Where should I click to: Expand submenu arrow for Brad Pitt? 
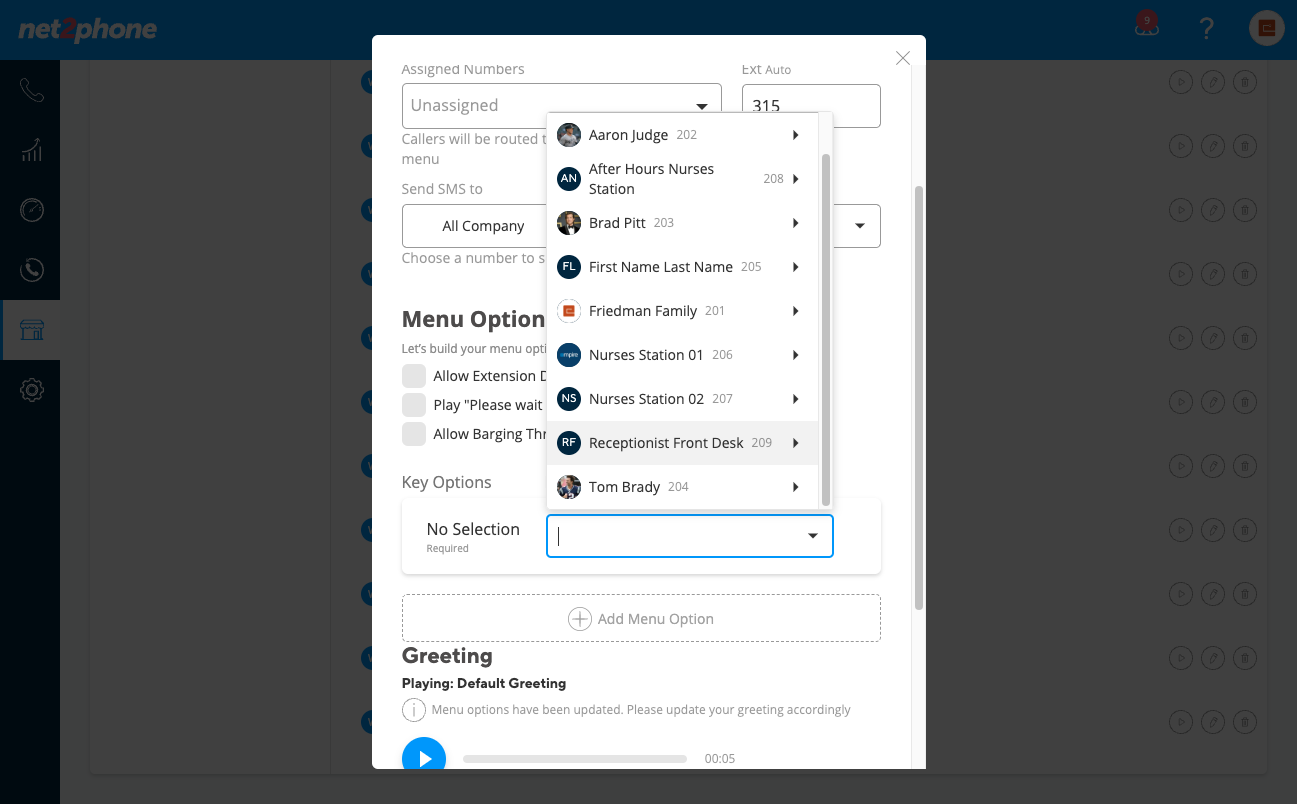[x=795, y=223]
